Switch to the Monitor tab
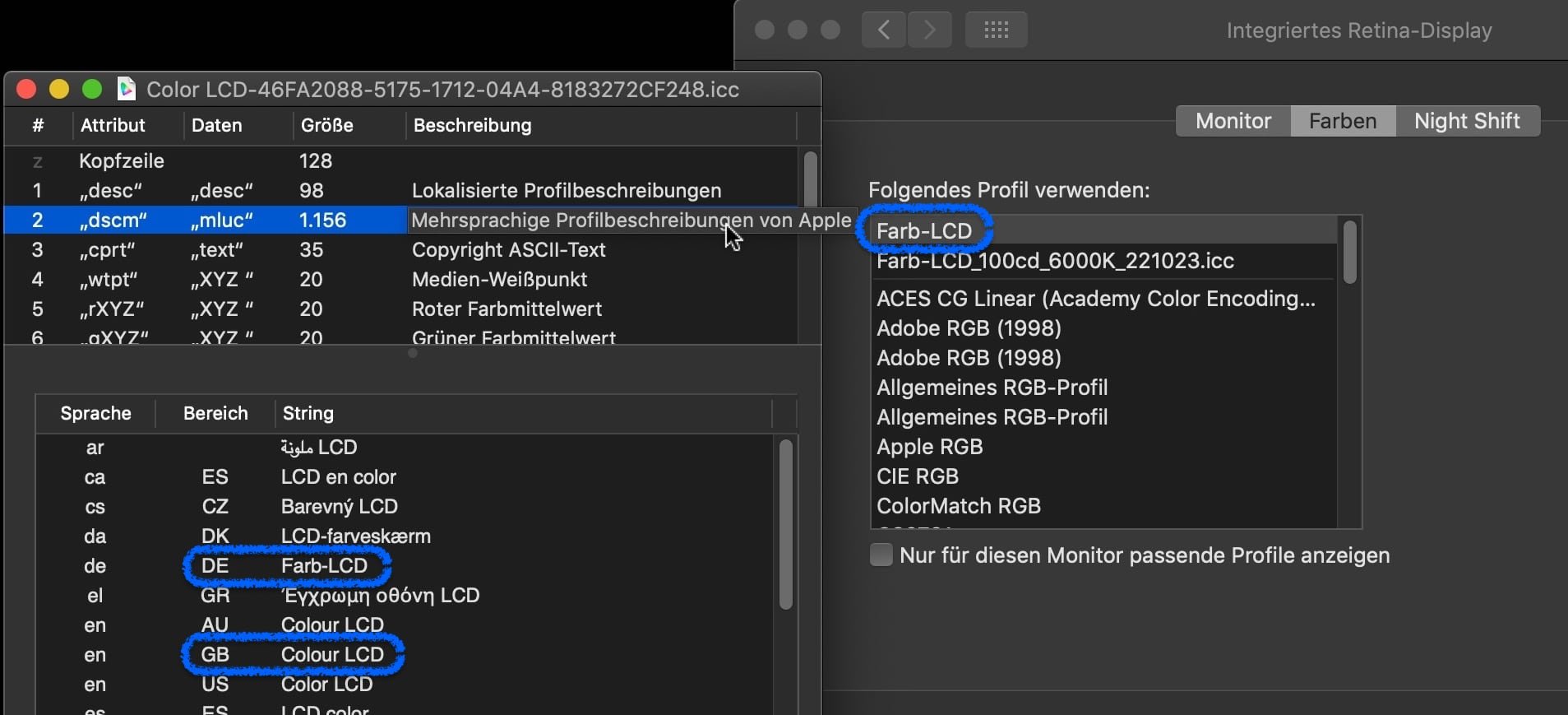 [x=1233, y=121]
